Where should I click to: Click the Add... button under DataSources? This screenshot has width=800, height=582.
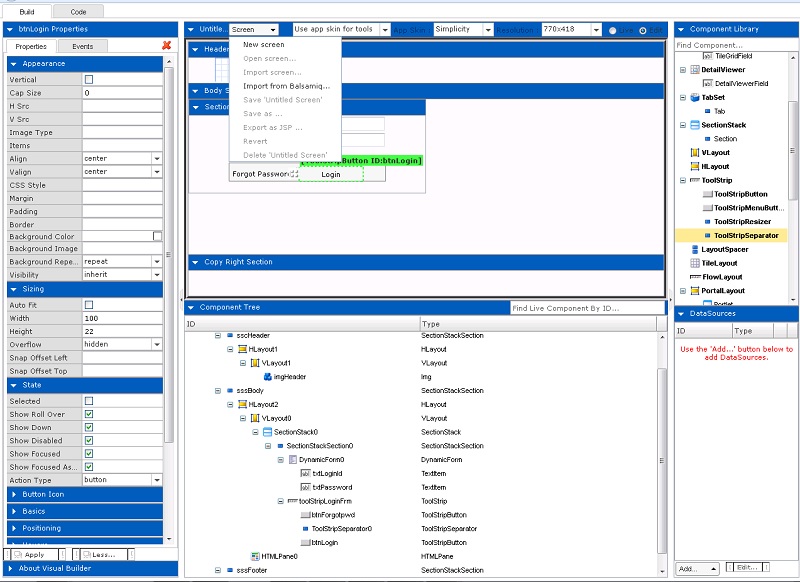(697, 568)
